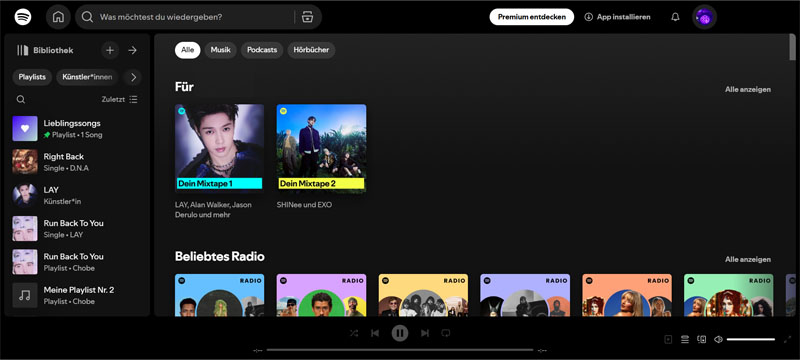The width and height of the screenshot is (800, 360).
Task: Open the playback queue
Action: [x=685, y=340]
